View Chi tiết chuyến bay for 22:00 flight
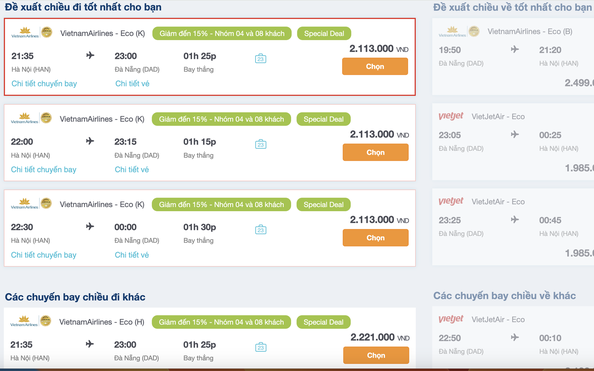The height and width of the screenshot is (371, 594). pos(44,169)
